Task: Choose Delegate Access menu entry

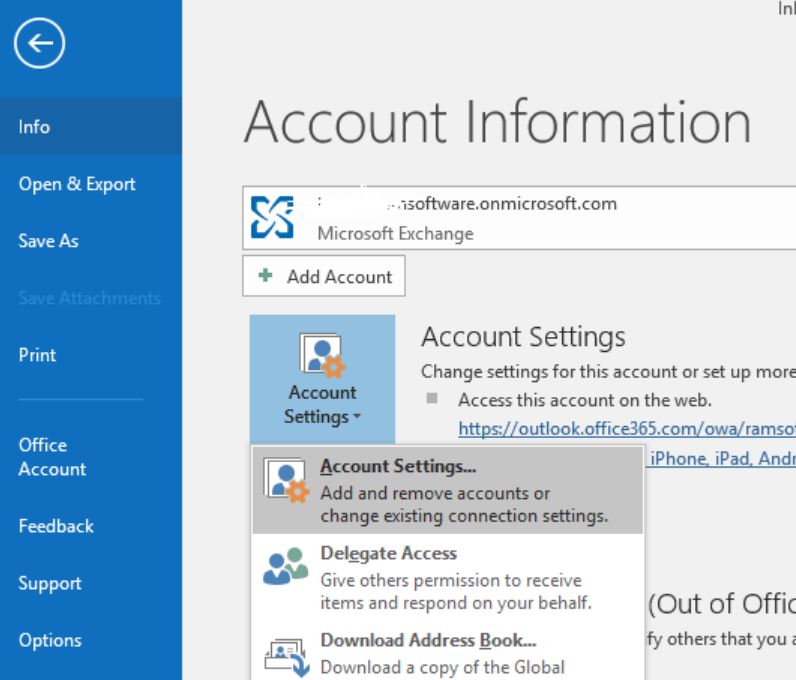Action: tap(448, 577)
